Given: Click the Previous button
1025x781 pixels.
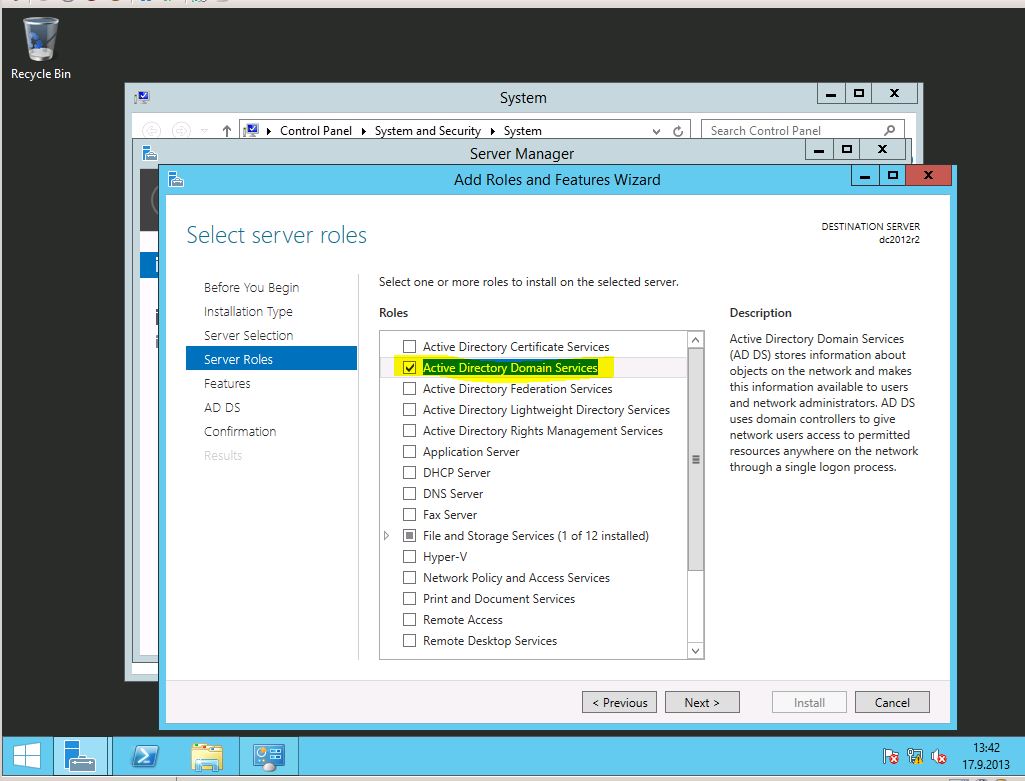Looking at the screenshot, I should pyautogui.click(x=619, y=703).
